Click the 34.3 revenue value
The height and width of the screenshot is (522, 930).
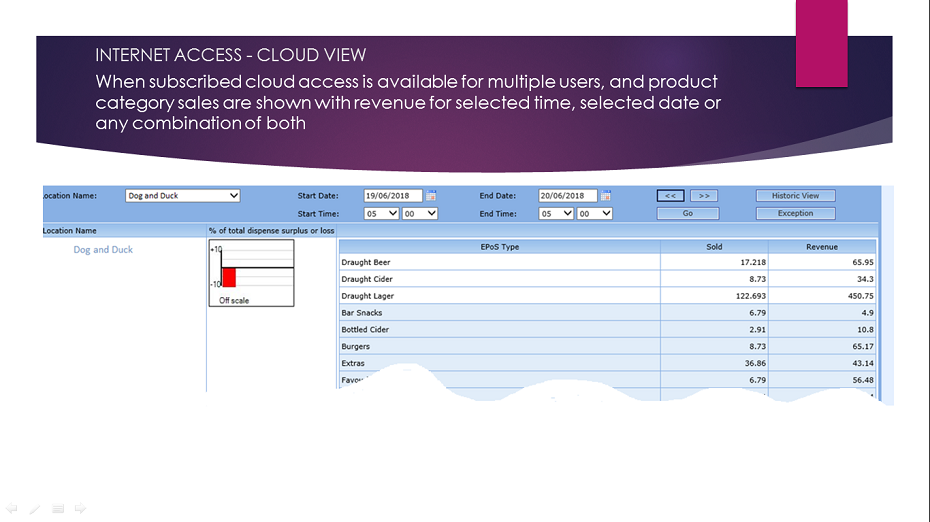(865, 279)
